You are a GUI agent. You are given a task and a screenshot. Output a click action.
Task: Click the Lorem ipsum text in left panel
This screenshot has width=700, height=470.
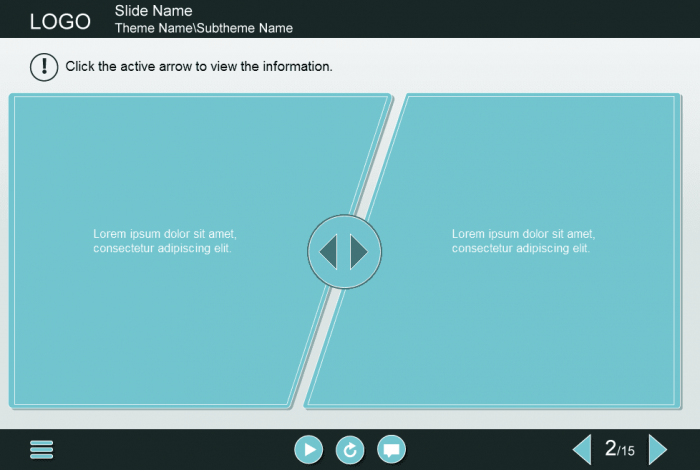pos(164,241)
